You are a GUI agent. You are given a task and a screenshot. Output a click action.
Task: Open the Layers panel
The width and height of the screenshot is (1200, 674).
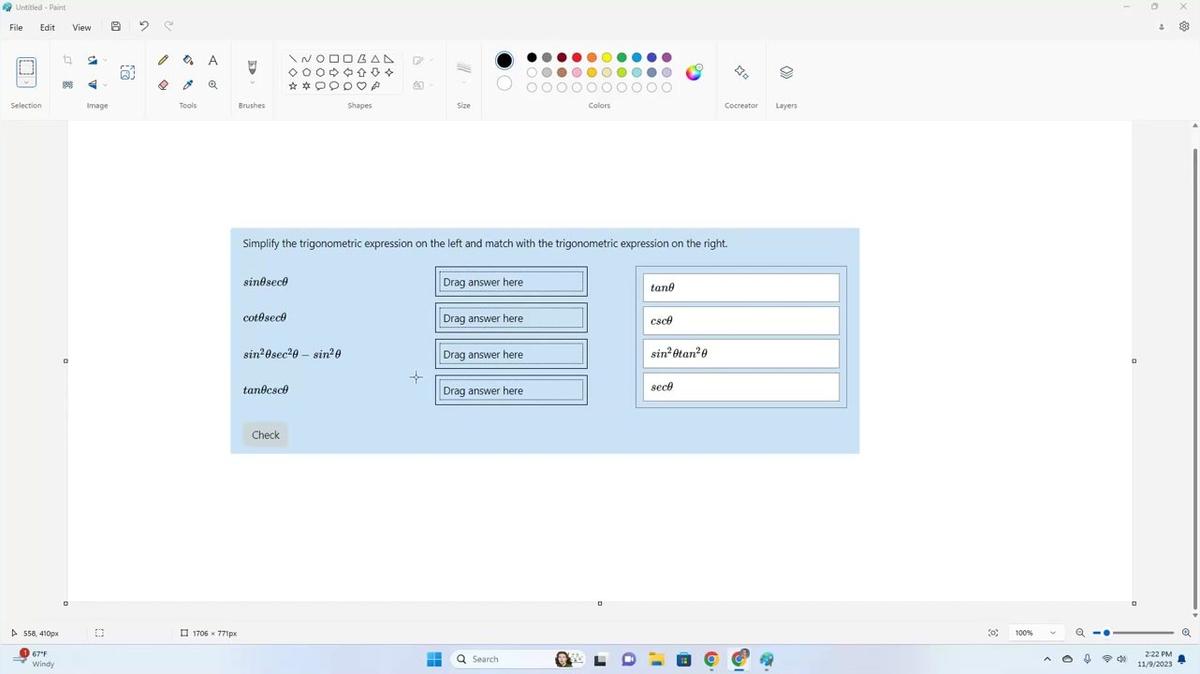[786, 73]
